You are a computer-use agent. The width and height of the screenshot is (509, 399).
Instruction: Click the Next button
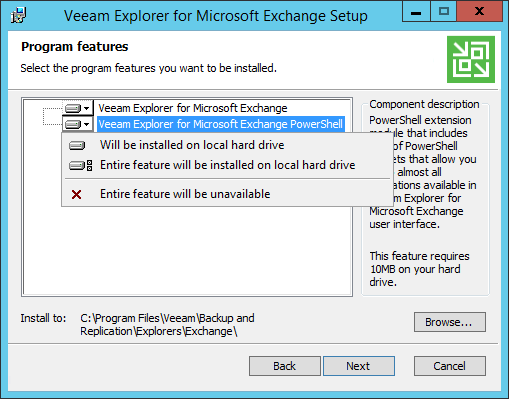(x=359, y=366)
